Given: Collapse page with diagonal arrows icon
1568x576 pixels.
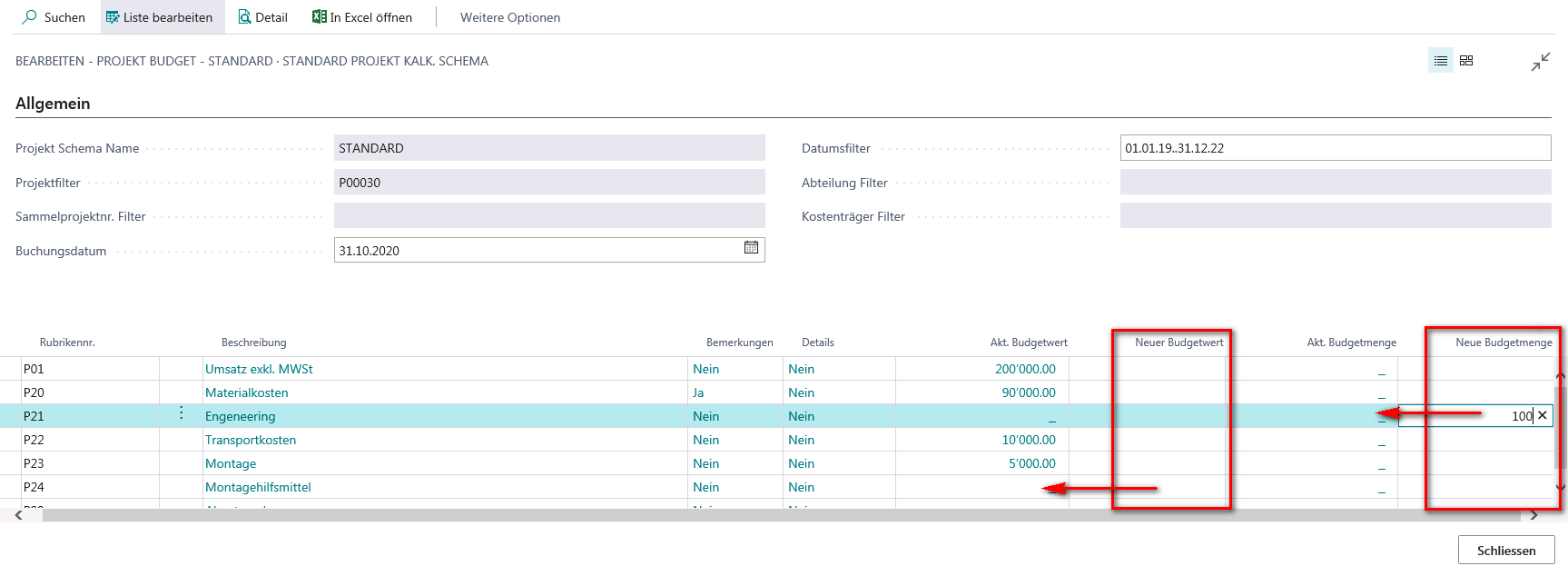Looking at the screenshot, I should [1540, 62].
